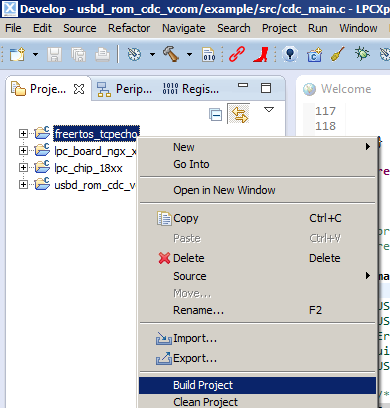The image size is (390, 408).
Task: Open the Search menu
Action: click(234, 28)
